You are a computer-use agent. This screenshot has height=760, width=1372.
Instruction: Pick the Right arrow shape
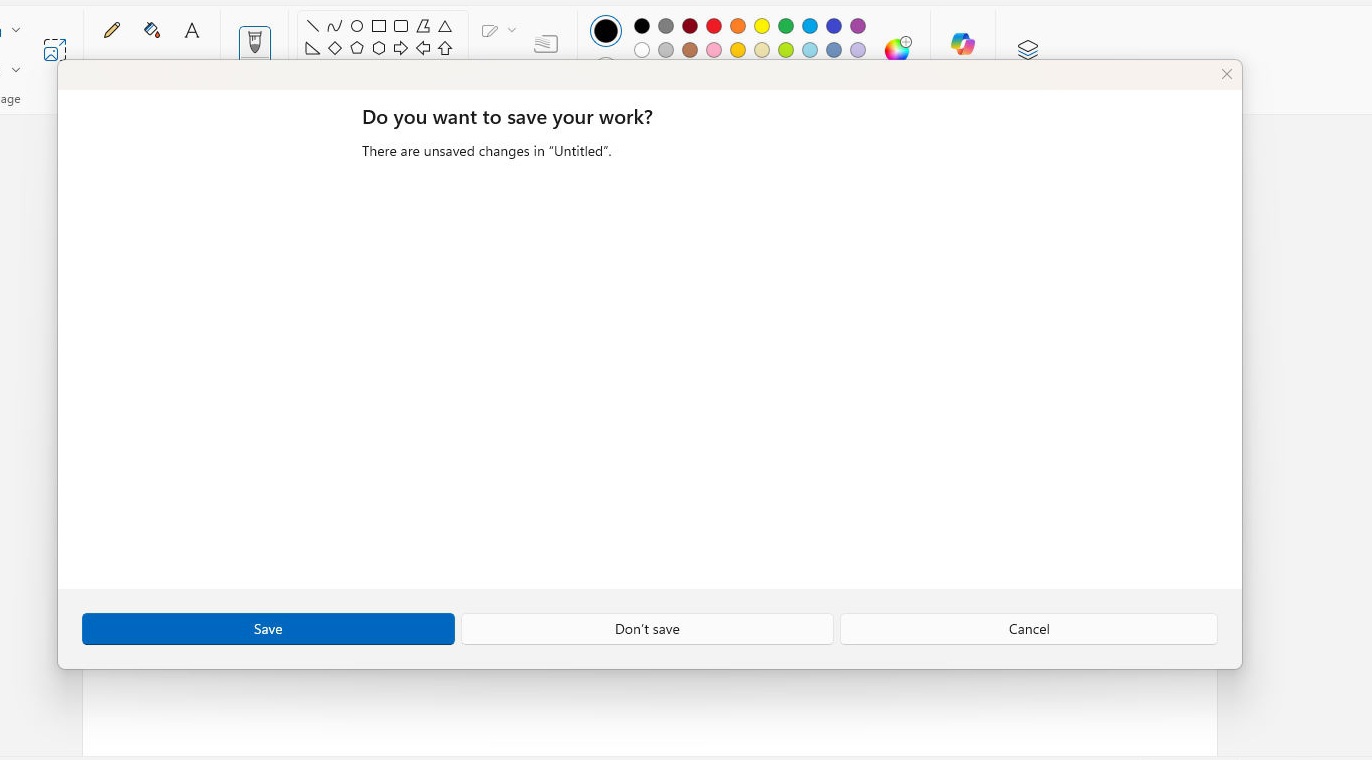pos(401,48)
